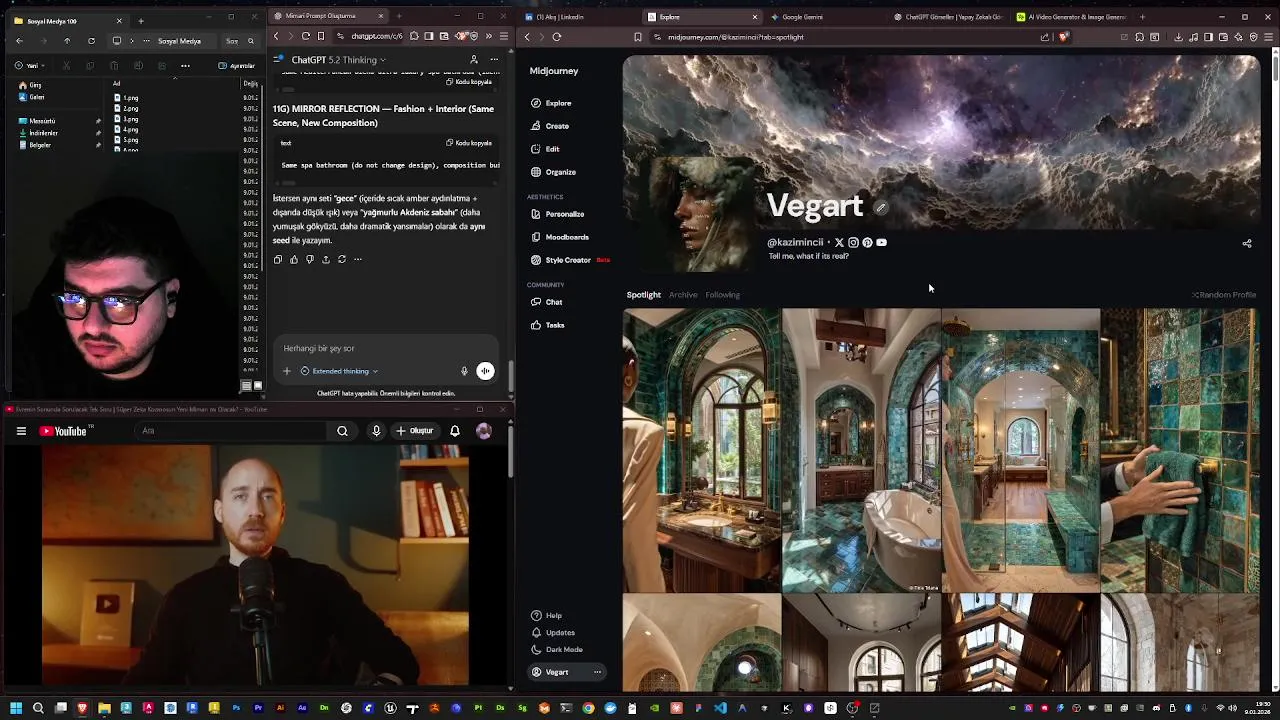Open the Instagram profile link icon
The image size is (1280, 720).
point(853,242)
